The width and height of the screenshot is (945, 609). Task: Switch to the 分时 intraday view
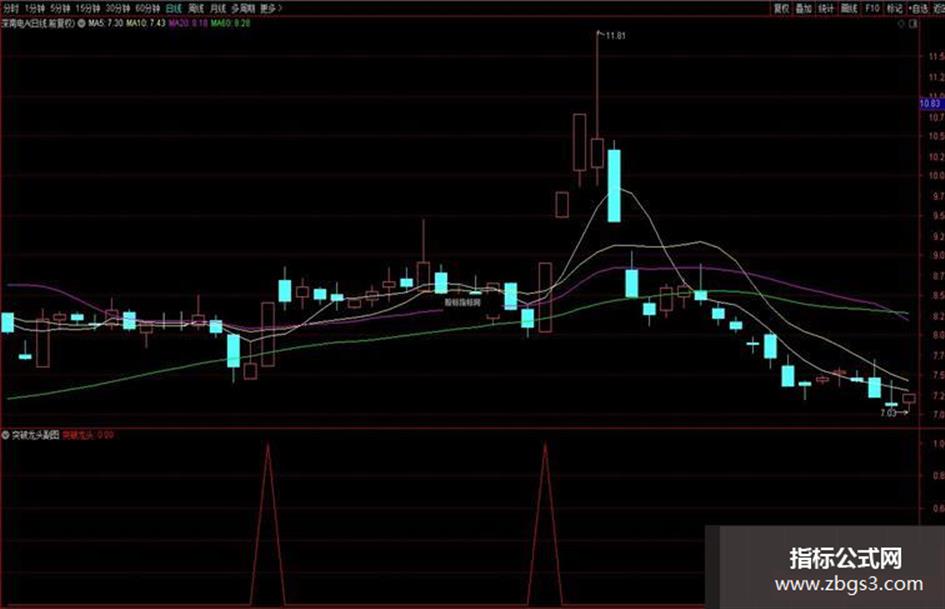pos(11,8)
